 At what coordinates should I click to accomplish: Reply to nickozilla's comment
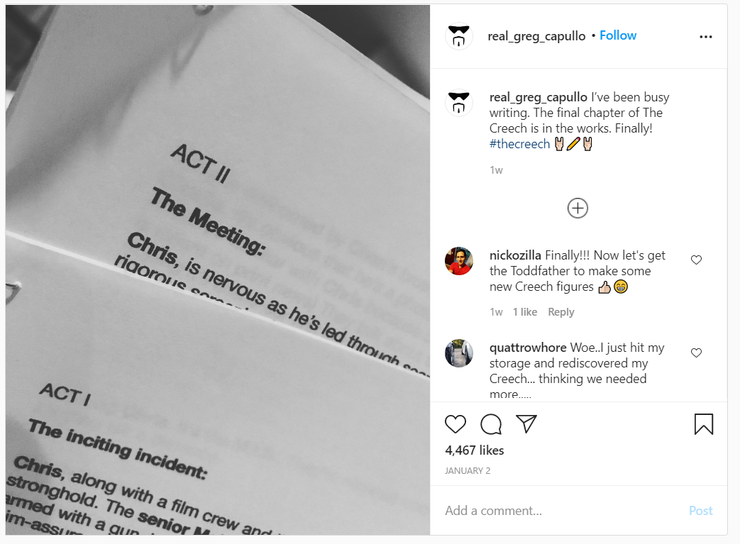click(561, 312)
